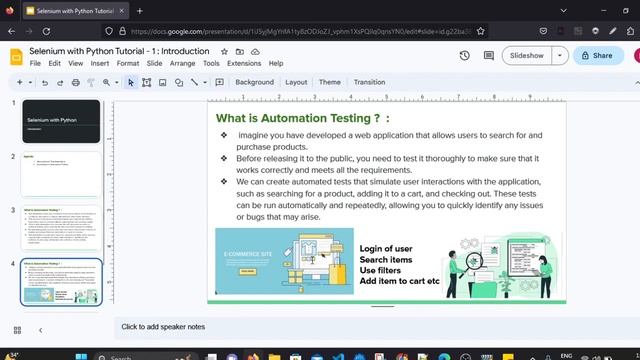The height and width of the screenshot is (360, 640).
Task: Bookmark page with star icon
Action: 480,31
